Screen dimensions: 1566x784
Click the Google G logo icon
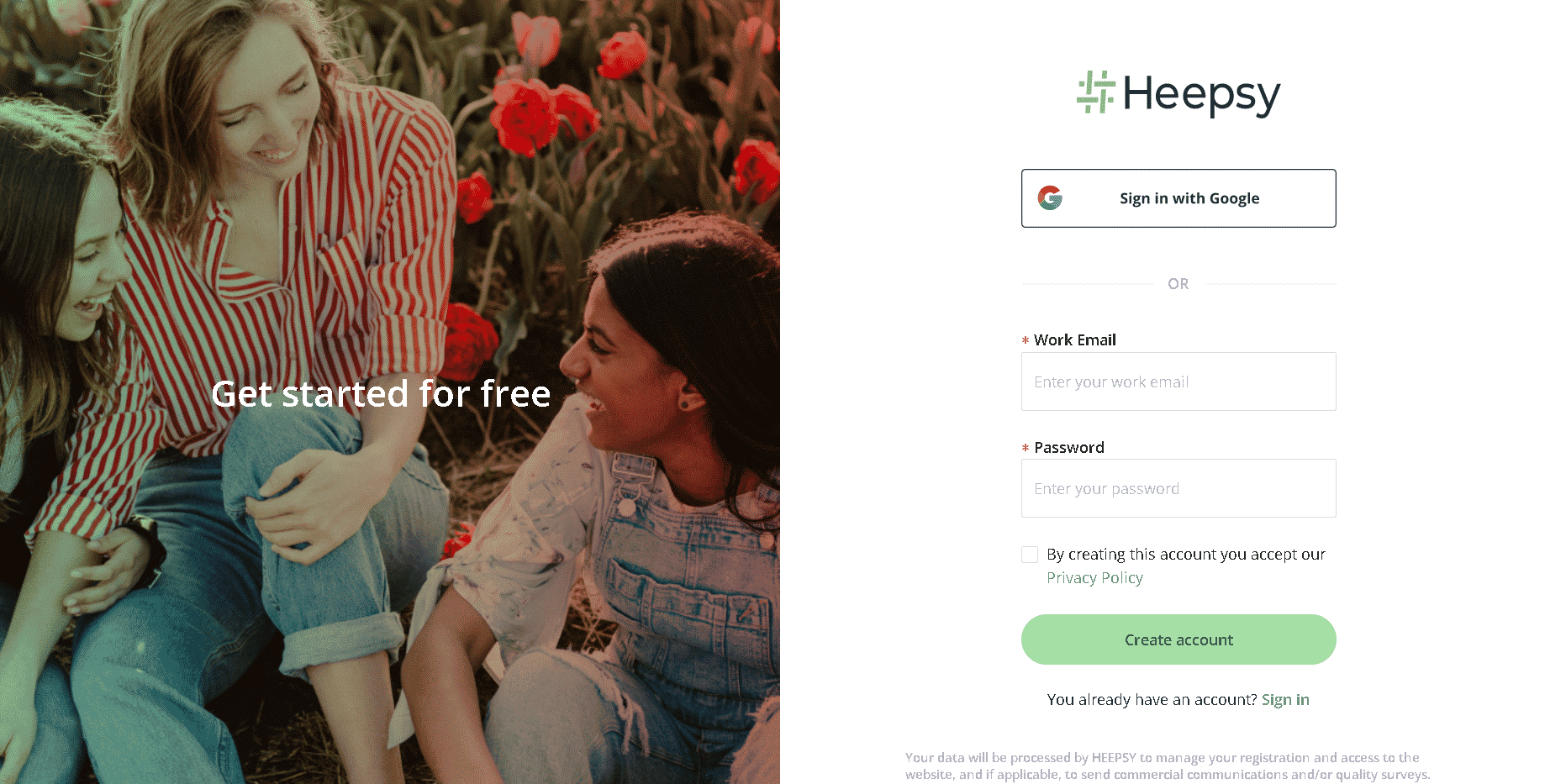(1050, 198)
